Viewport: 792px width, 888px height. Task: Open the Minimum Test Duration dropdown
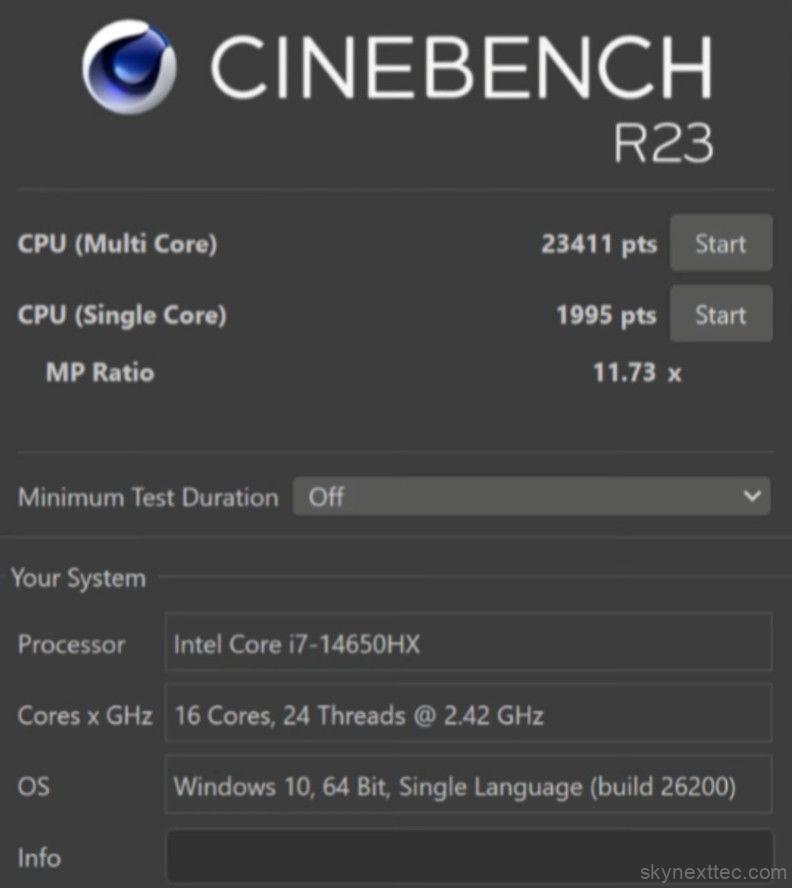pyautogui.click(x=531, y=496)
